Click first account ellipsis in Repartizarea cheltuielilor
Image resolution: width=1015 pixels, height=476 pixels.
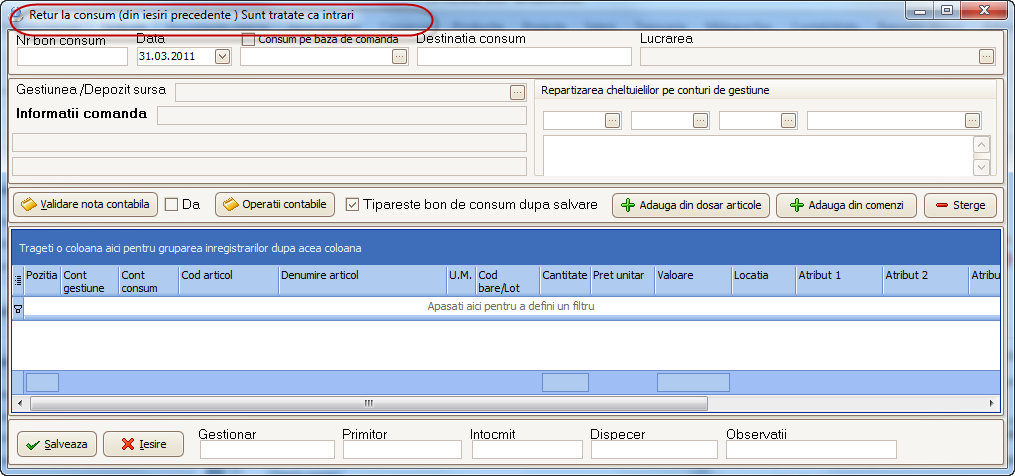tap(613, 121)
